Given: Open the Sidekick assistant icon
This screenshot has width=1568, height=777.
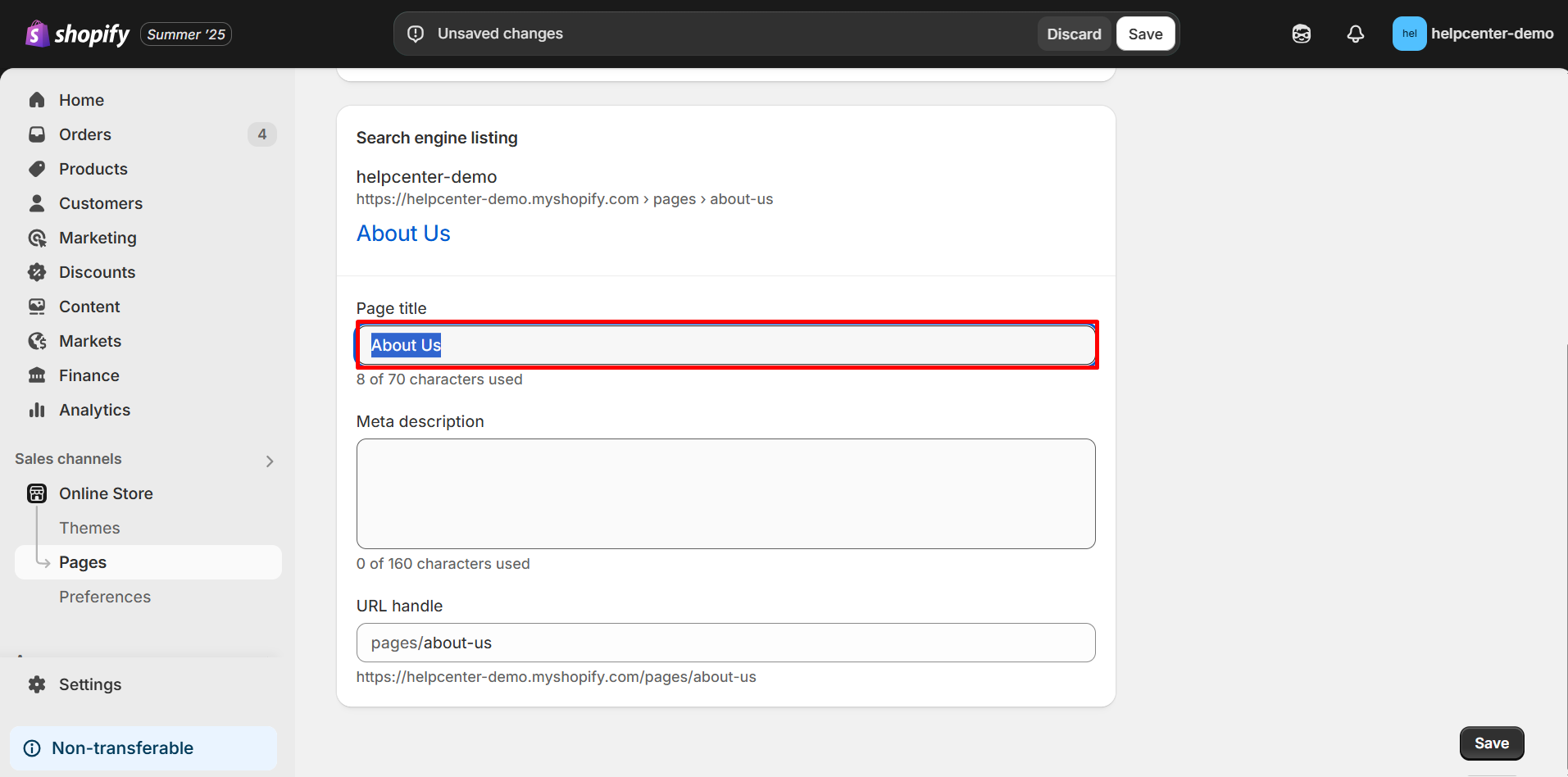Looking at the screenshot, I should coord(1301,34).
